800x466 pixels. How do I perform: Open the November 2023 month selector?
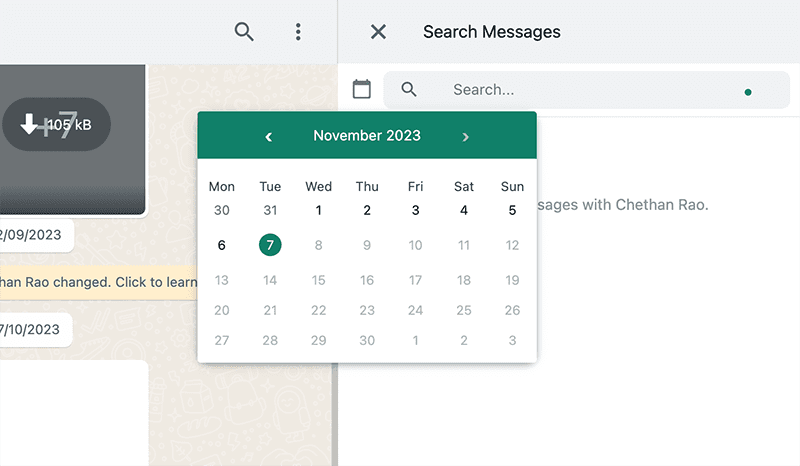[x=367, y=136]
